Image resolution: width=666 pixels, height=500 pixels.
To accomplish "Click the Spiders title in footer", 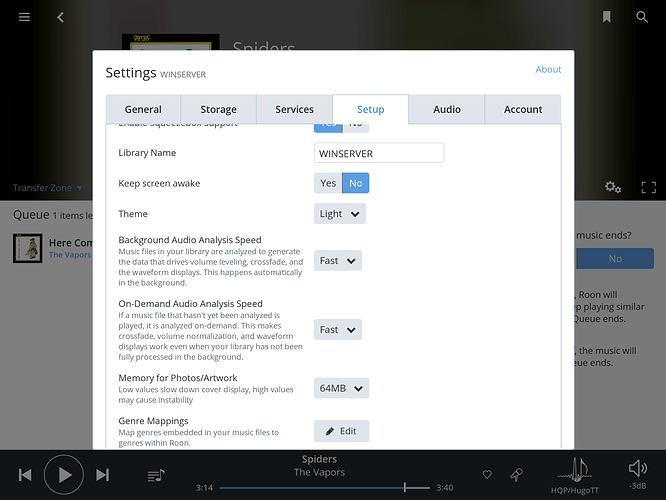I will 319,459.
